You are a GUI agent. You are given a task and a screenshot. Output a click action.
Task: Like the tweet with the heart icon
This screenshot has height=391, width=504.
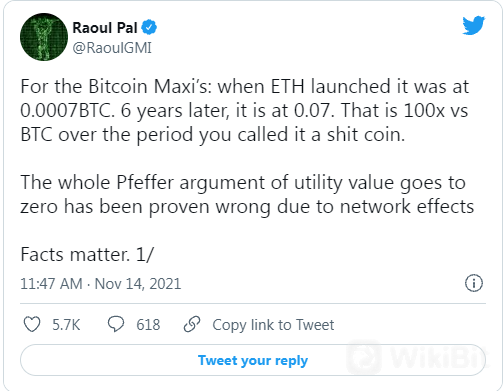32,324
